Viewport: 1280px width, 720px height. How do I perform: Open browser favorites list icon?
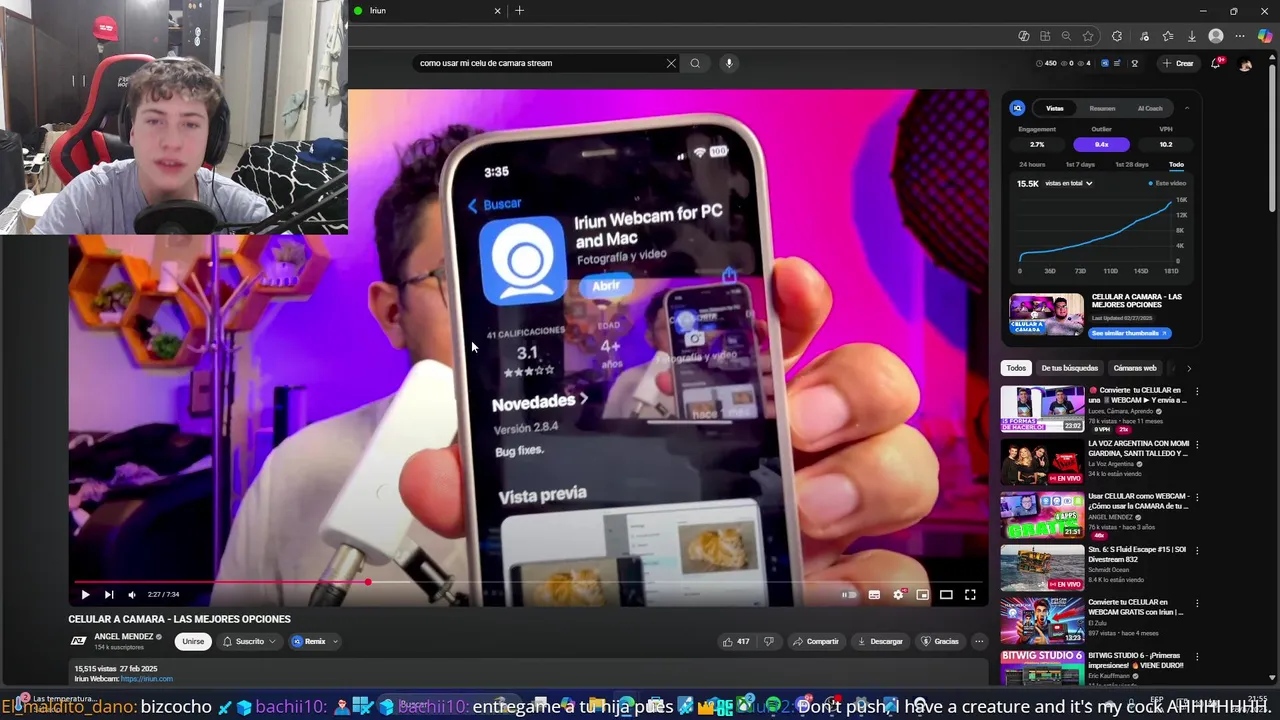pos(1167,36)
